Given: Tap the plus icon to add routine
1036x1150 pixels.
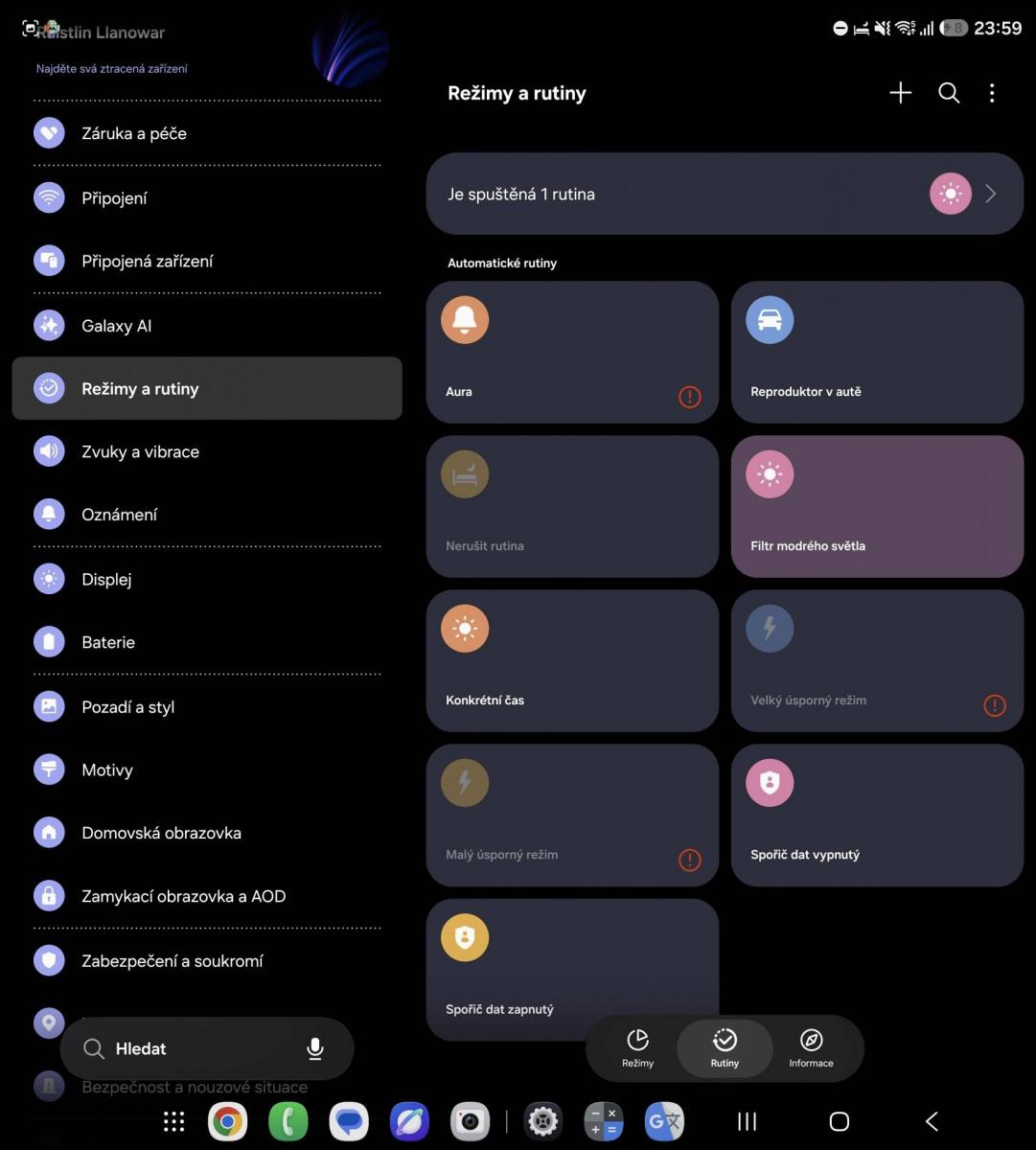Looking at the screenshot, I should (x=900, y=93).
